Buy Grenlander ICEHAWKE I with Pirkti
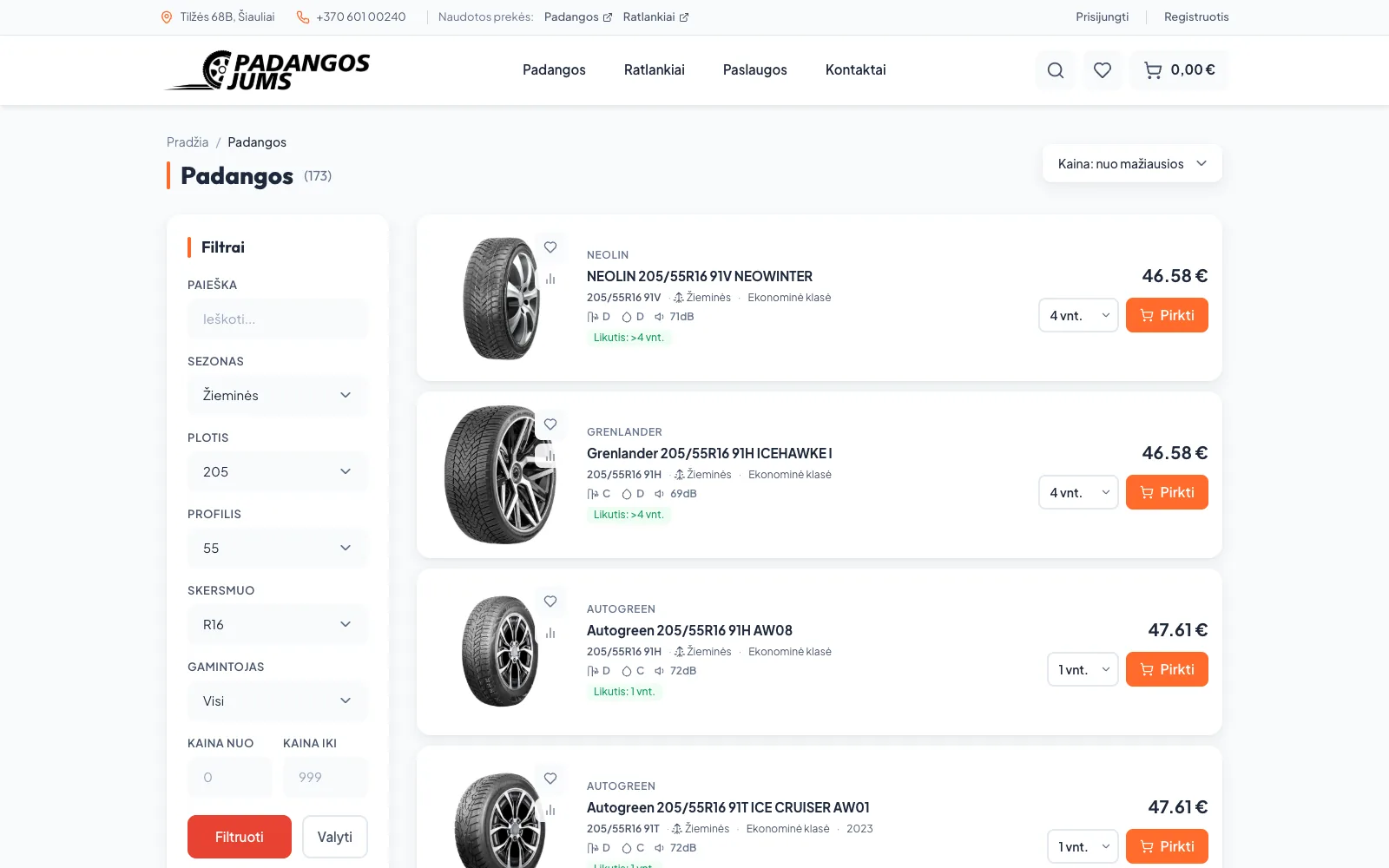Screen dimensions: 1389x868 coord(1167,492)
